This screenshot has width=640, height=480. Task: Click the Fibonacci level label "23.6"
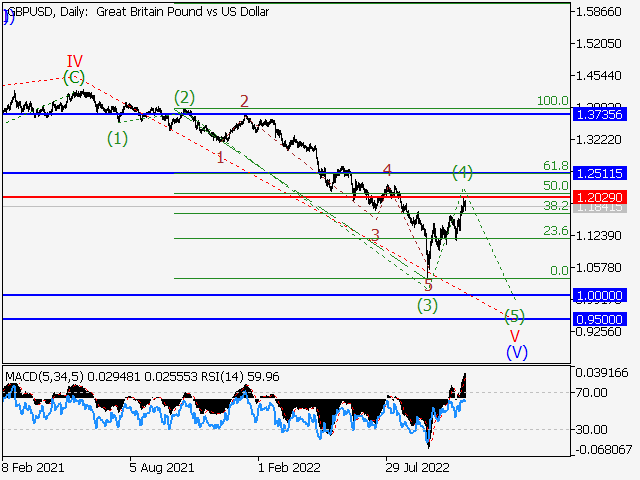coord(556,231)
